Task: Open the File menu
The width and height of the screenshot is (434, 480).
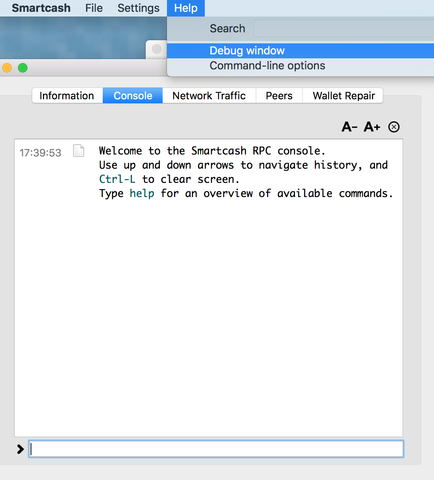Action: [x=94, y=8]
